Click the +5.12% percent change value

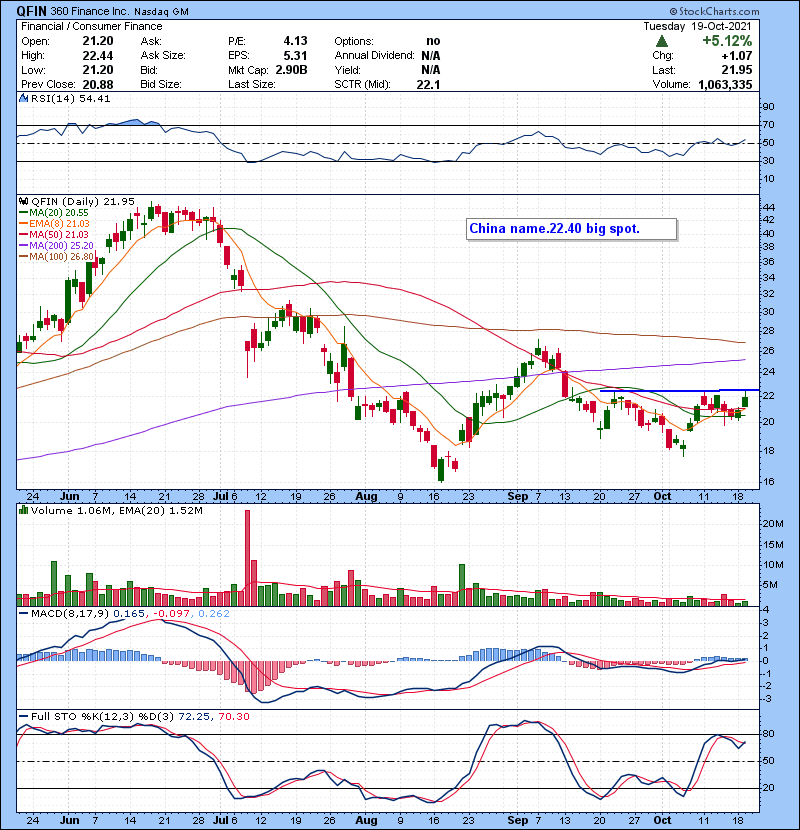coord(727,41)
